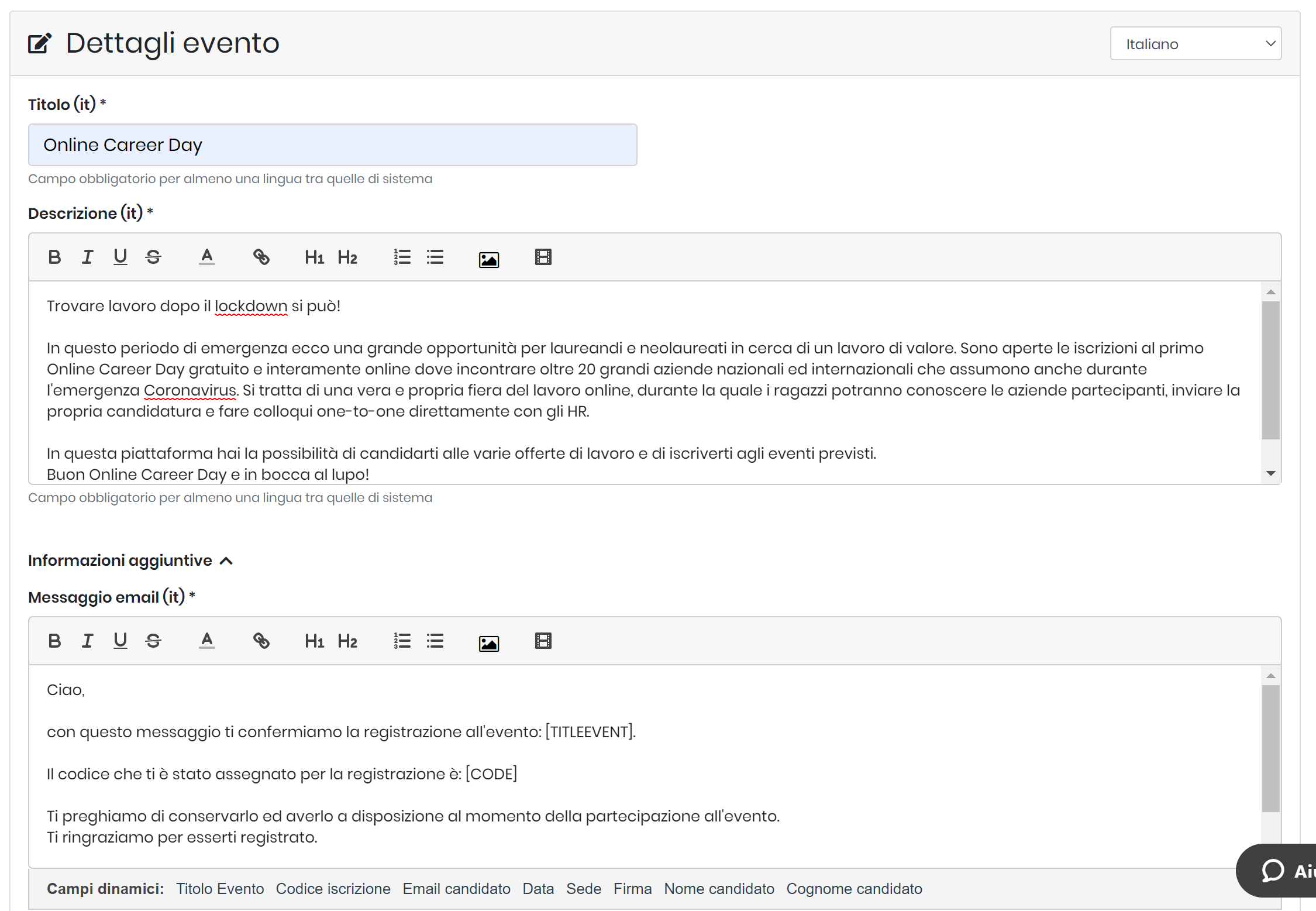Image resolution: width=1316 pixels, height=911 pixels.
Task: Insert the Email candidato dynamic field
Action: pyautogui.click(x=456, y=889)
